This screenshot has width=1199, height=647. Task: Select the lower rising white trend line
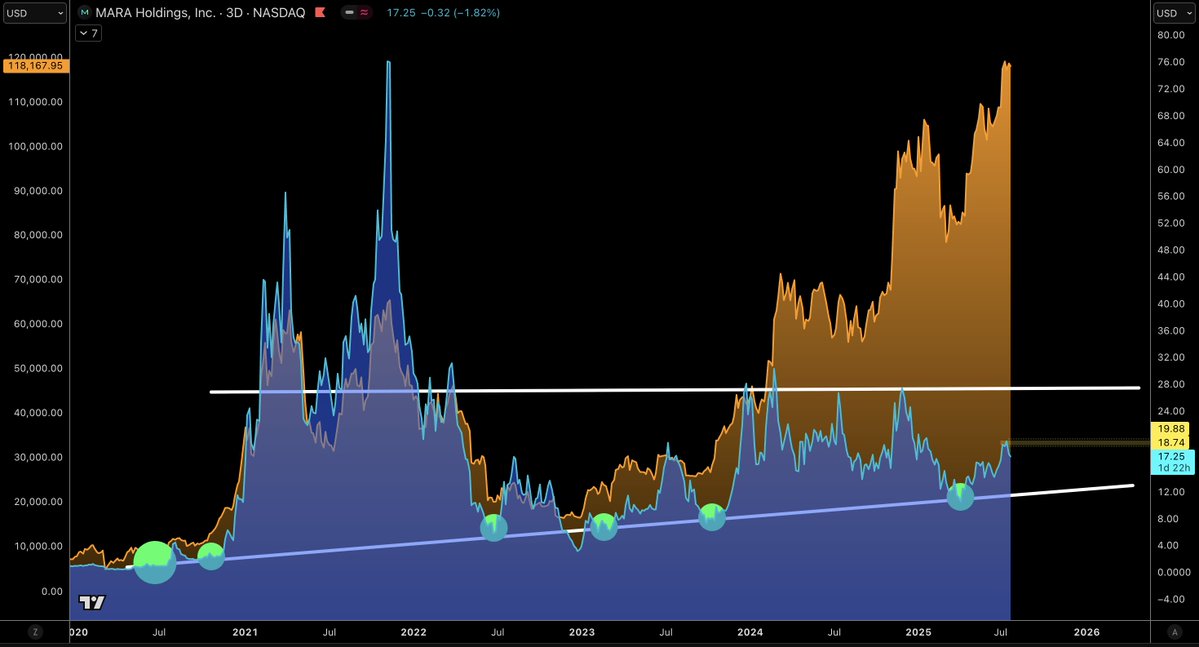(629, 526)
